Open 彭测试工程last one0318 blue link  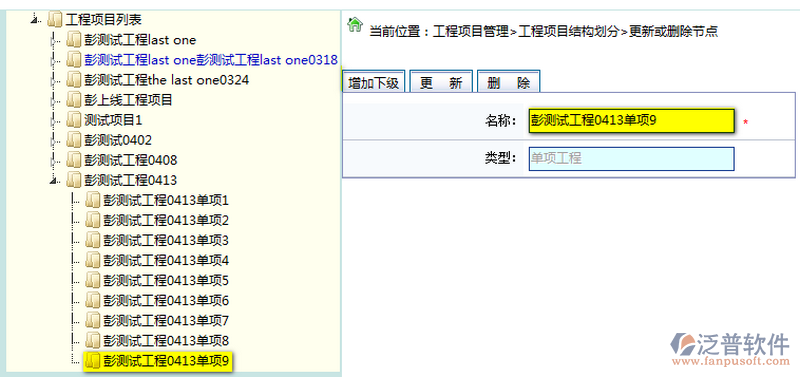211,60
